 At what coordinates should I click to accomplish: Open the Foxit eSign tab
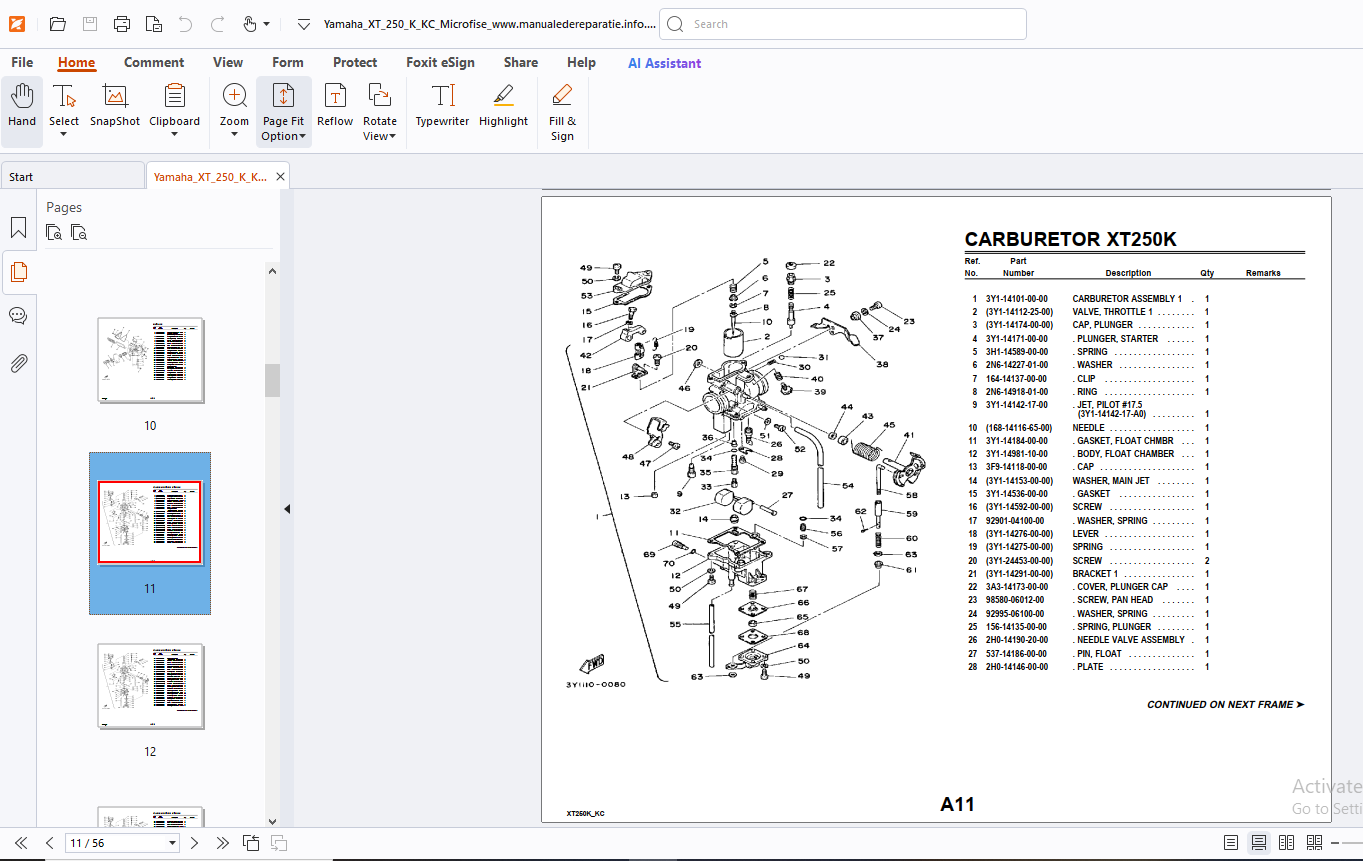(440, 62)
